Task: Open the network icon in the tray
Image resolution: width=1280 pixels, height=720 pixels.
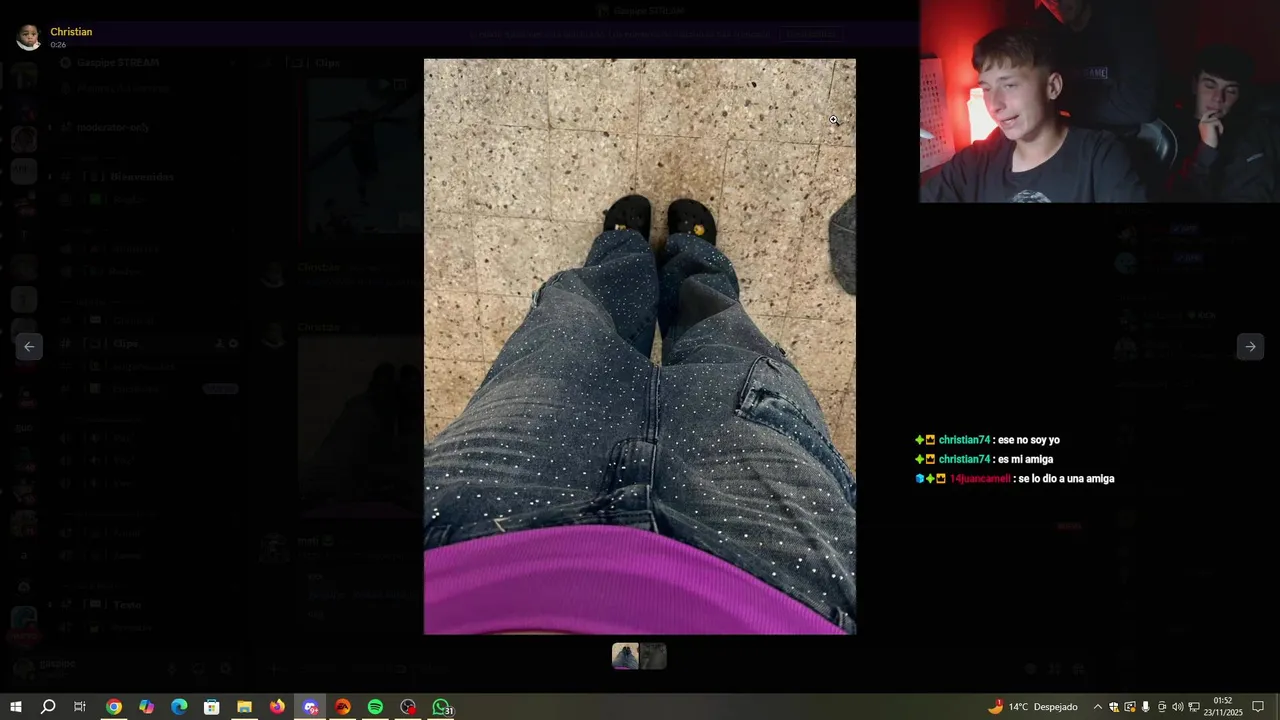Action: click(x=1194, y=707)
